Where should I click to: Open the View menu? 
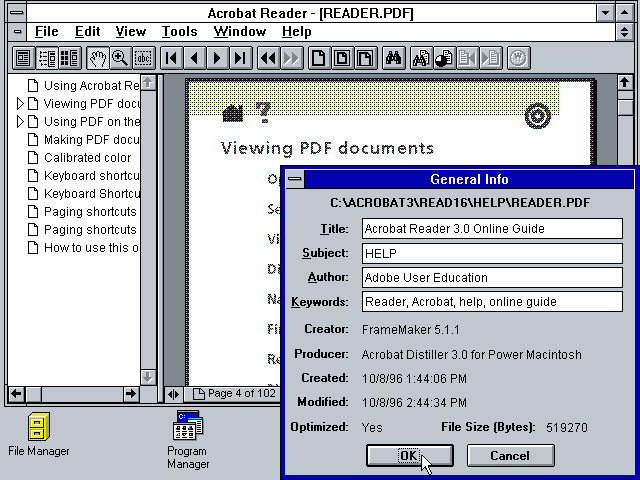click(x=130, y=31)
